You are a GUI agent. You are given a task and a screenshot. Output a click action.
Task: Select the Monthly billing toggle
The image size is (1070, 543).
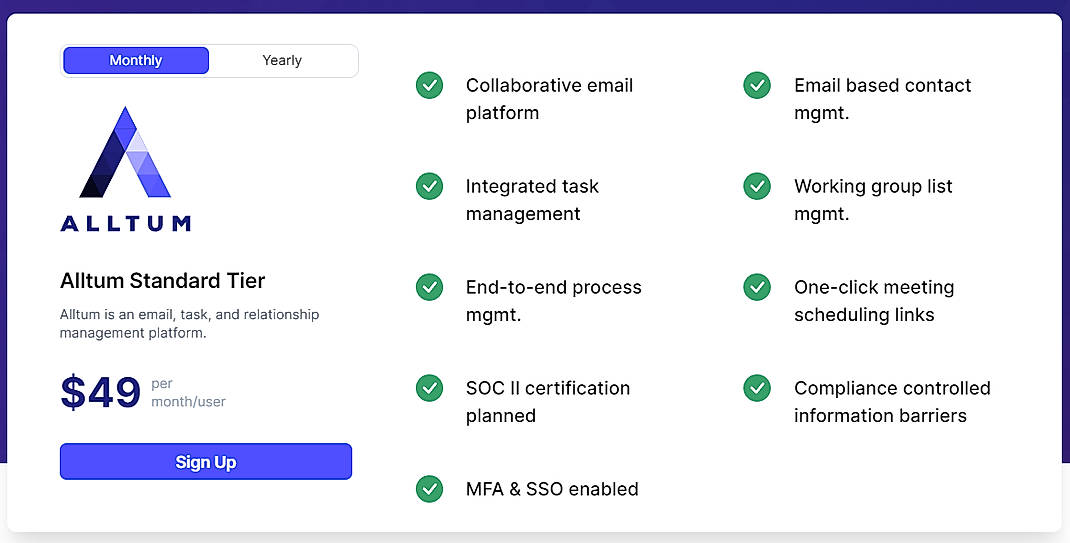(136, 60)
